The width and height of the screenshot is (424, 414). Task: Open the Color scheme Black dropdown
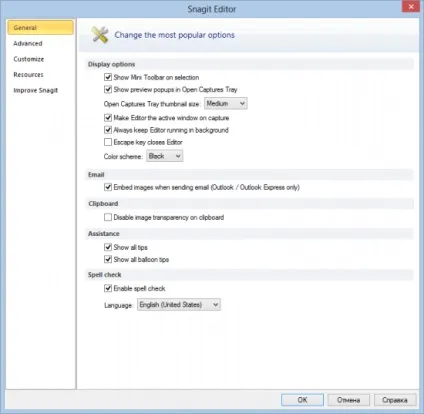(165, 156)
